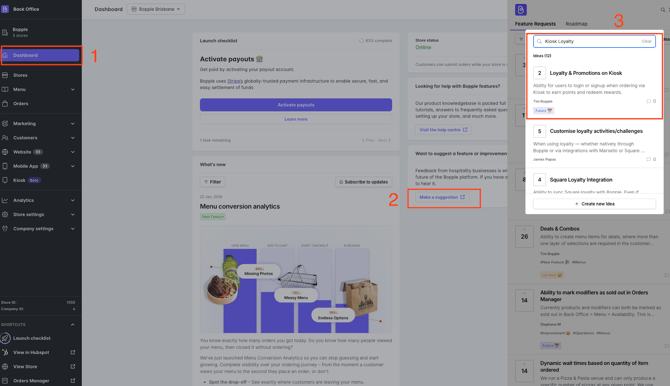Expand the Marketing sidebar section
The width and height of the screenshot is (670, 386).
coord(73,124)
